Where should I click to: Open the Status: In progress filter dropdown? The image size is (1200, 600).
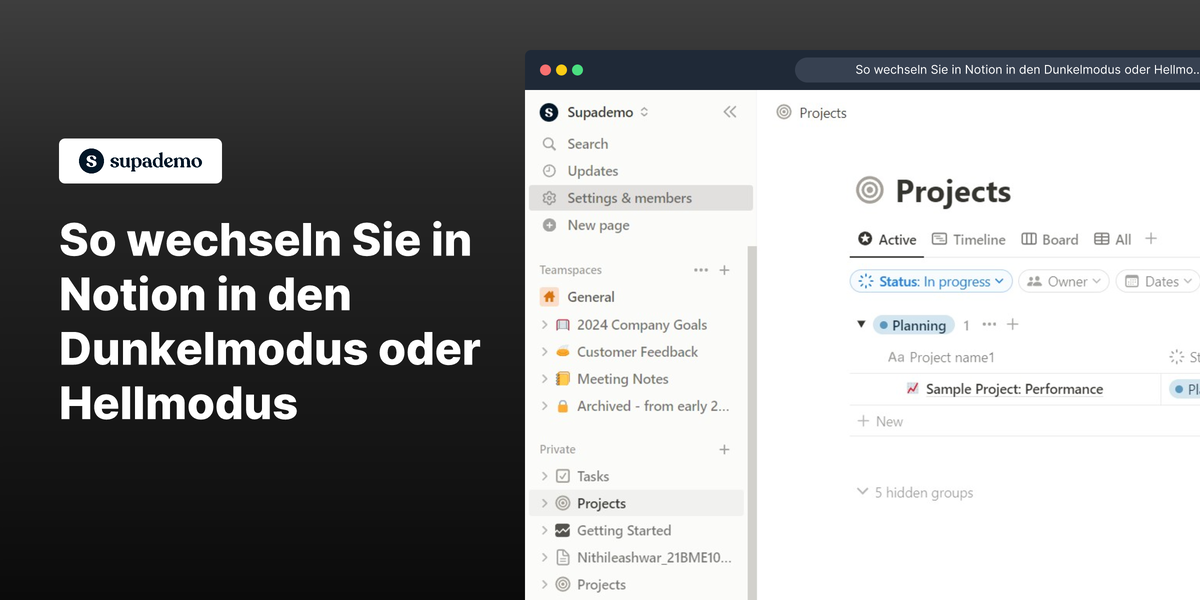coord(930,281)
